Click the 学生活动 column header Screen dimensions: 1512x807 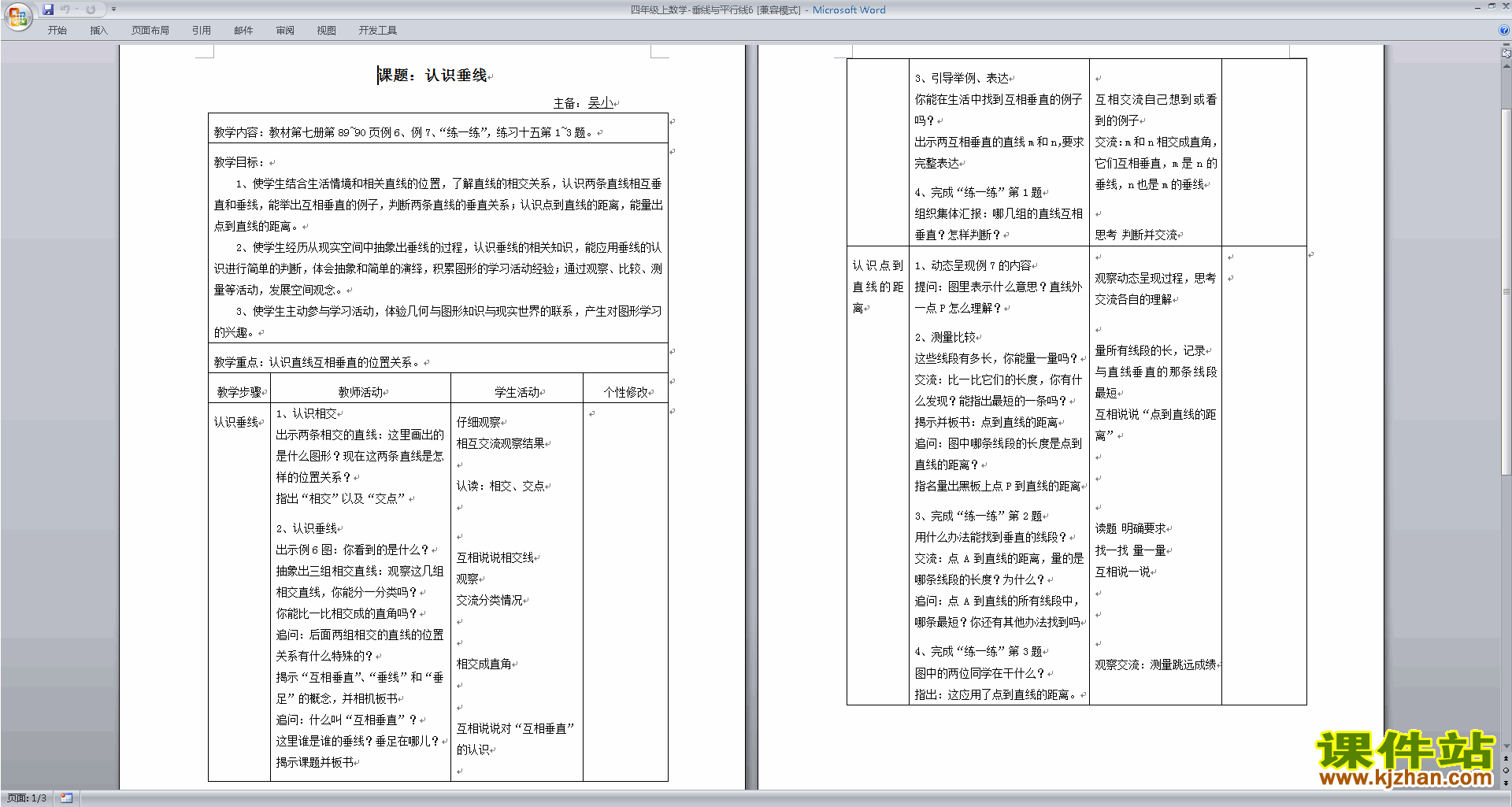click(517, 392)
